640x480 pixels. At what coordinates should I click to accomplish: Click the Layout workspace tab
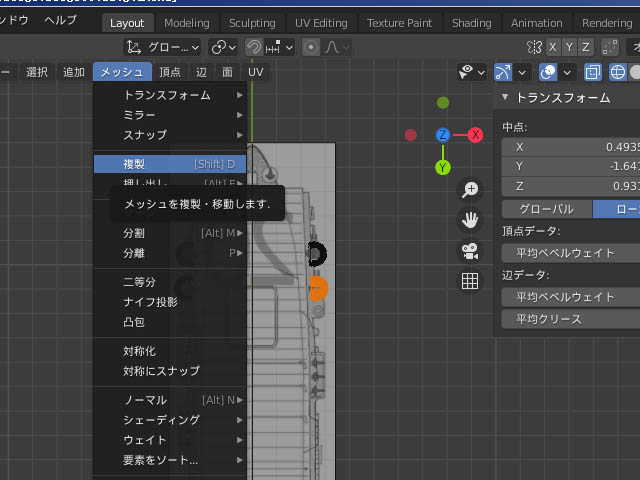click(x=127, y=23)
